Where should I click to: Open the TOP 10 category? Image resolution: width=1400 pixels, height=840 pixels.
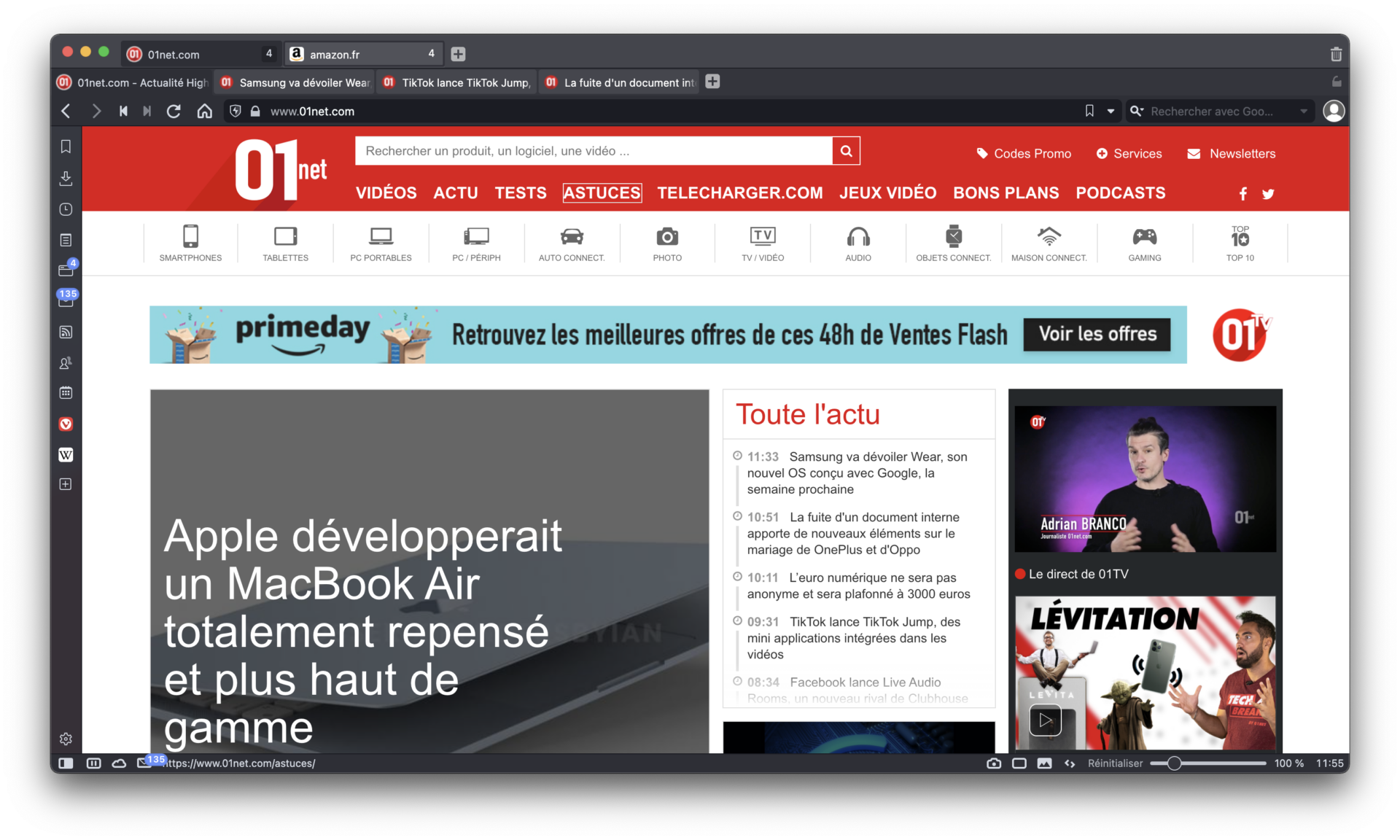[x=1240, y=243]
